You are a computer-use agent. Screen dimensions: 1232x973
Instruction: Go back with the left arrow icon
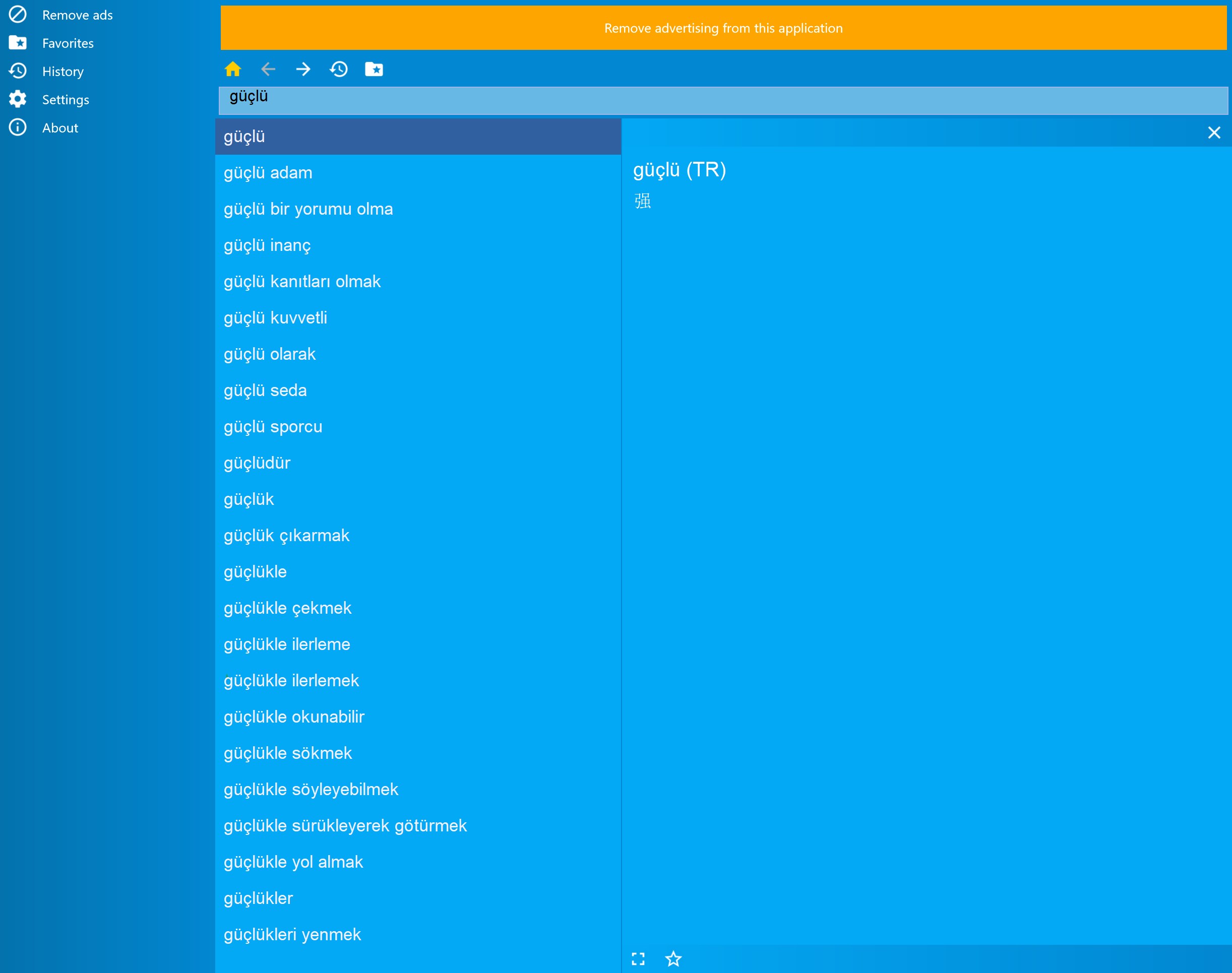pos(268,69)
